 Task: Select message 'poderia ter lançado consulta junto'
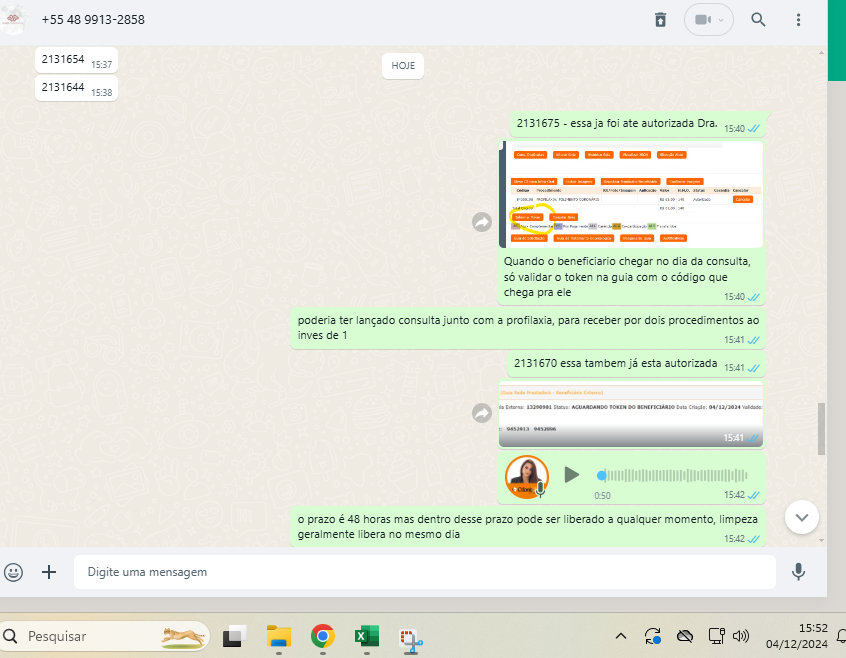click(x=528, y=328)
